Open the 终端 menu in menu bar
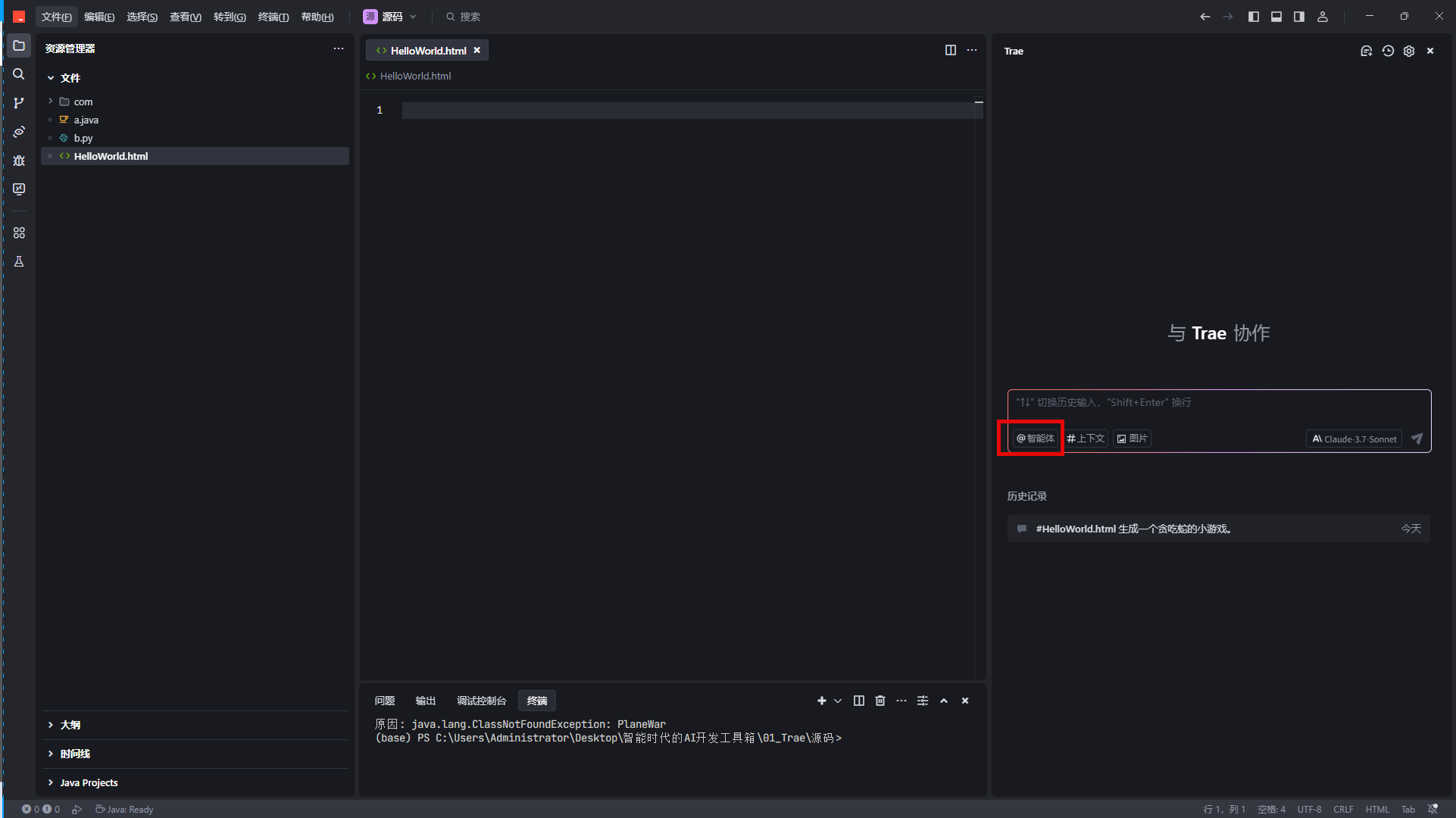Image resolution: width=1456 pixels, height=818 pixels. click(x=273, y=17)
